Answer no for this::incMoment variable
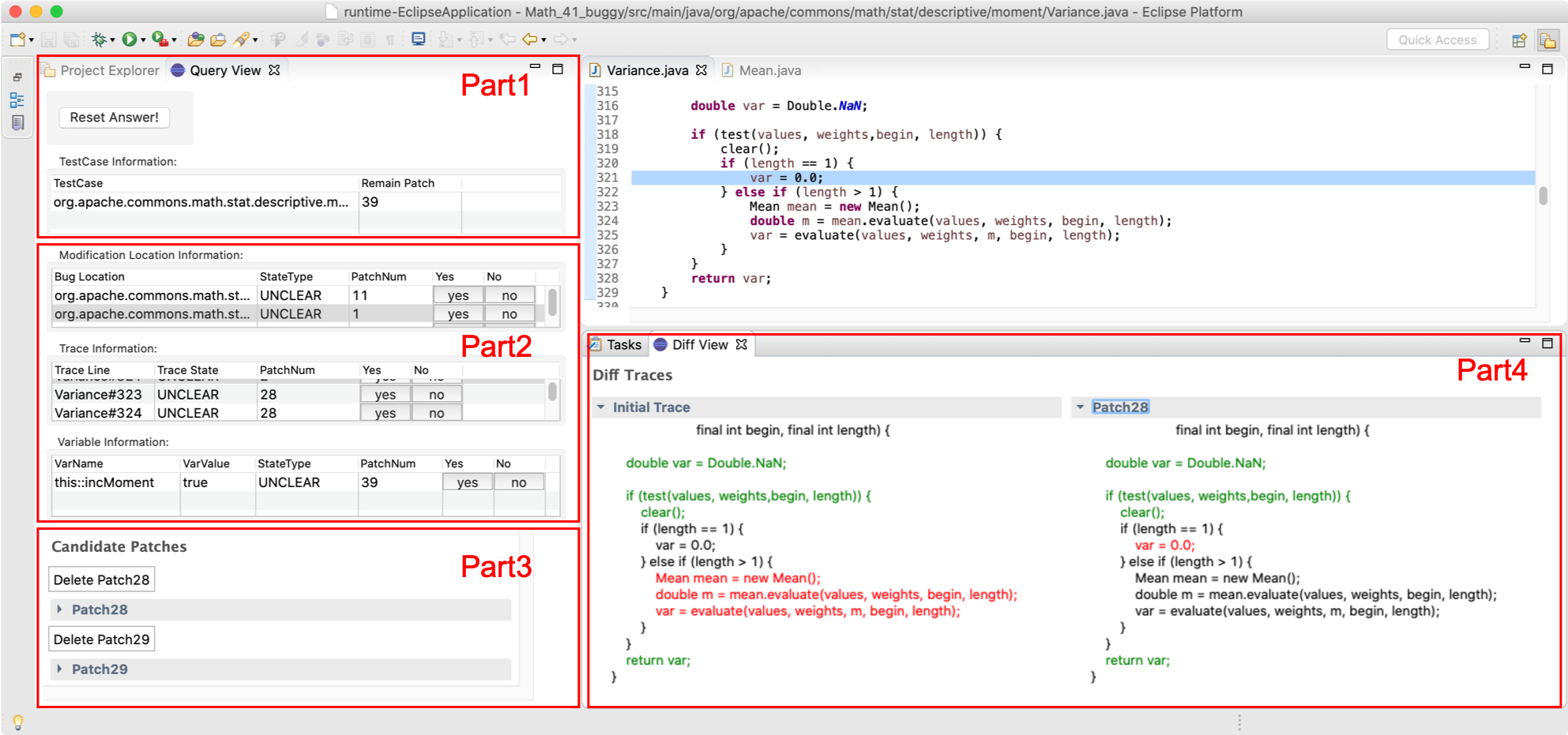This screenshot has width=1568, height=735. point(518,482)
